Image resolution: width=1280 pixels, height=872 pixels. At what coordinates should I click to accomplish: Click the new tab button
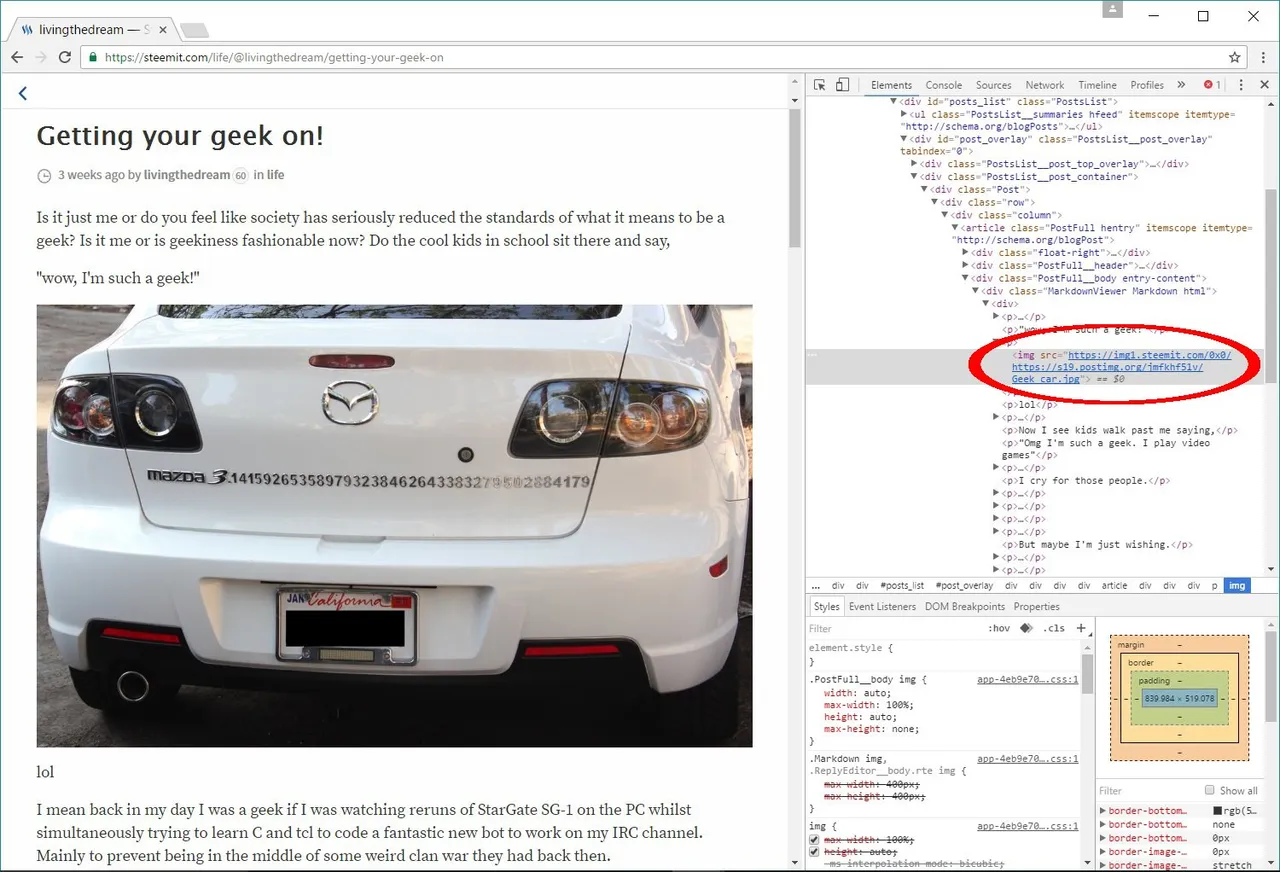(x=194, y=30)
